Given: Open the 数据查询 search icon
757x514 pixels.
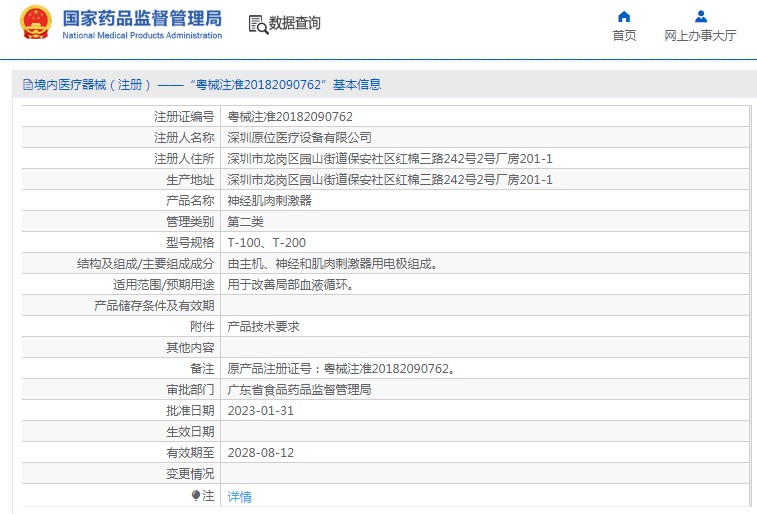Looking at the screenshot, I should 258,24.
